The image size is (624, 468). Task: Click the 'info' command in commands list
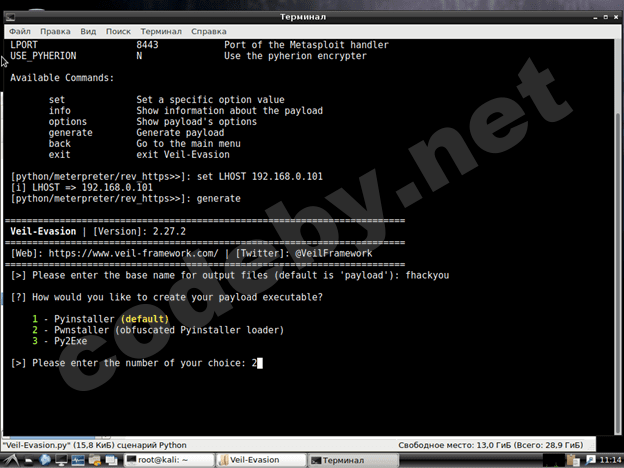tap(60, 111)
